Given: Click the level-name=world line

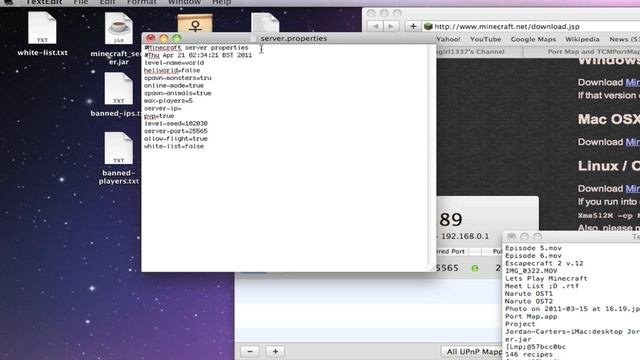Looking at the screenshot, I should pyautogui.click(x=174, y=63).
